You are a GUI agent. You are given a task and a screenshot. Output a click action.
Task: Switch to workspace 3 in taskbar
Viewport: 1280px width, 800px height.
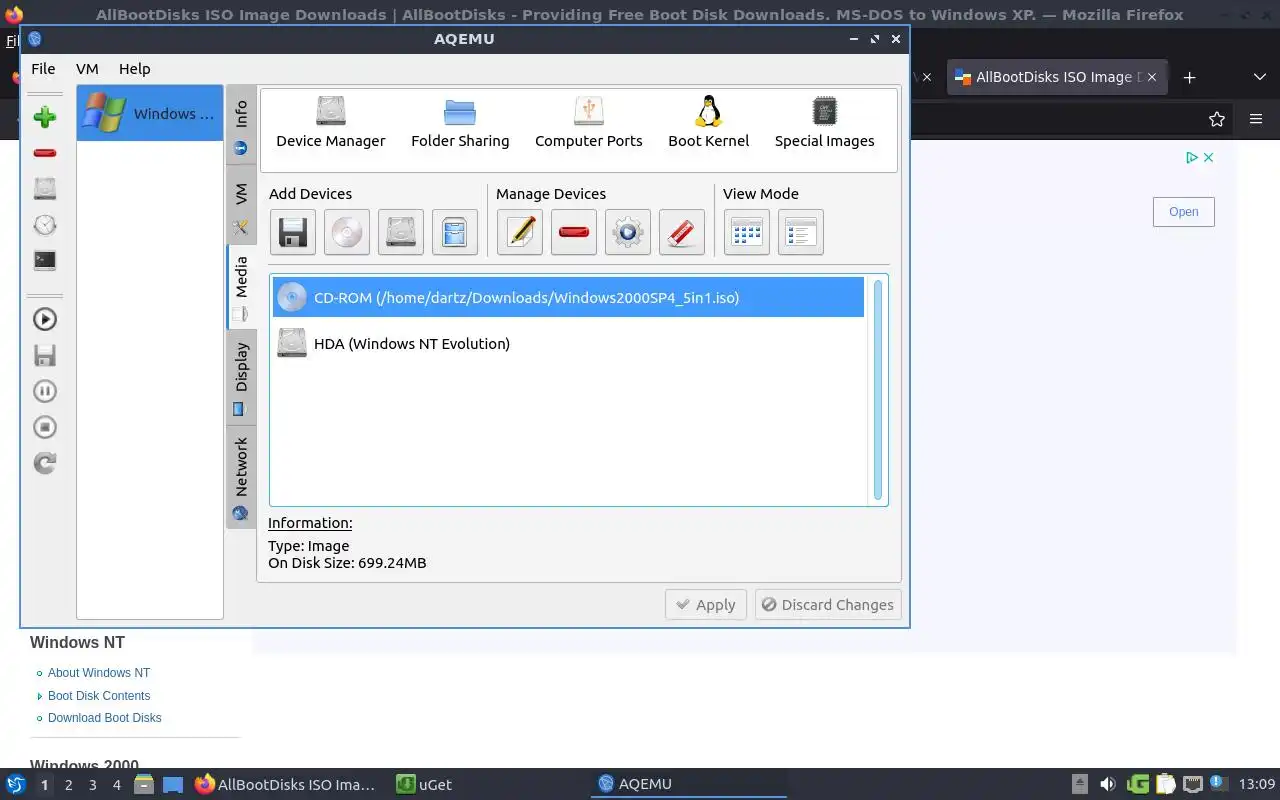point(93,785)
